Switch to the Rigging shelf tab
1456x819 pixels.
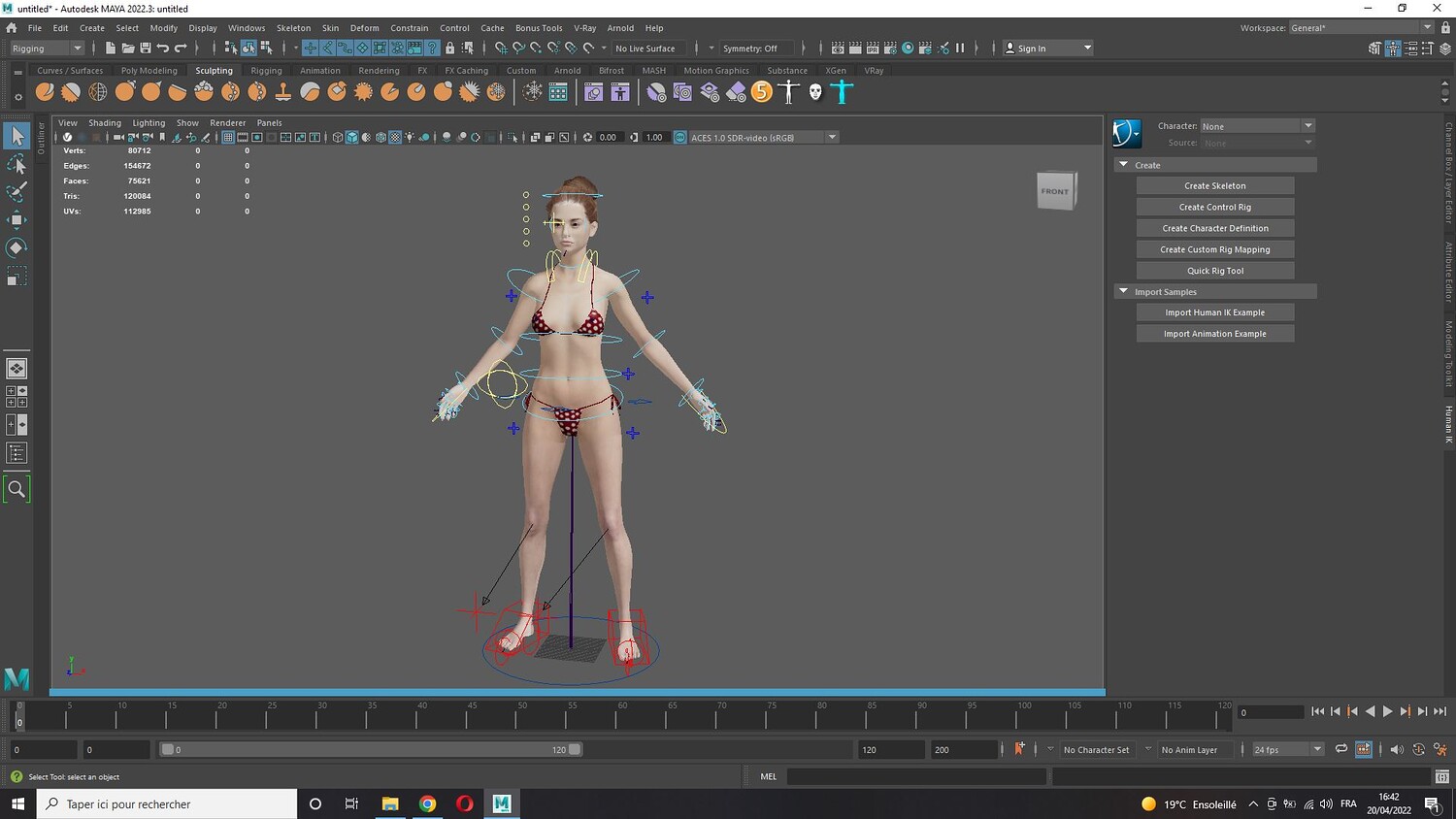point(266,71)
